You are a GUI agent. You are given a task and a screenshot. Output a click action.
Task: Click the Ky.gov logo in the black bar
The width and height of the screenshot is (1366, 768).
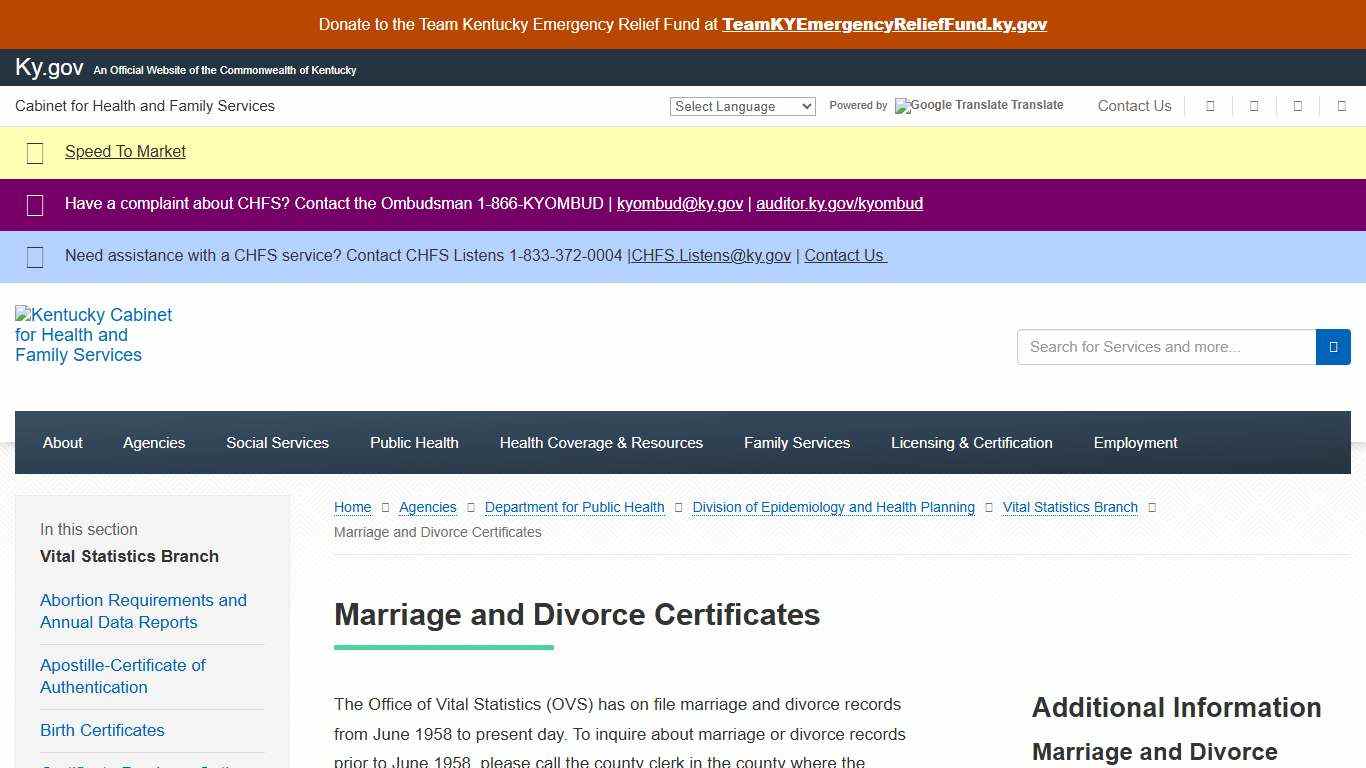(x=48, y=67)
